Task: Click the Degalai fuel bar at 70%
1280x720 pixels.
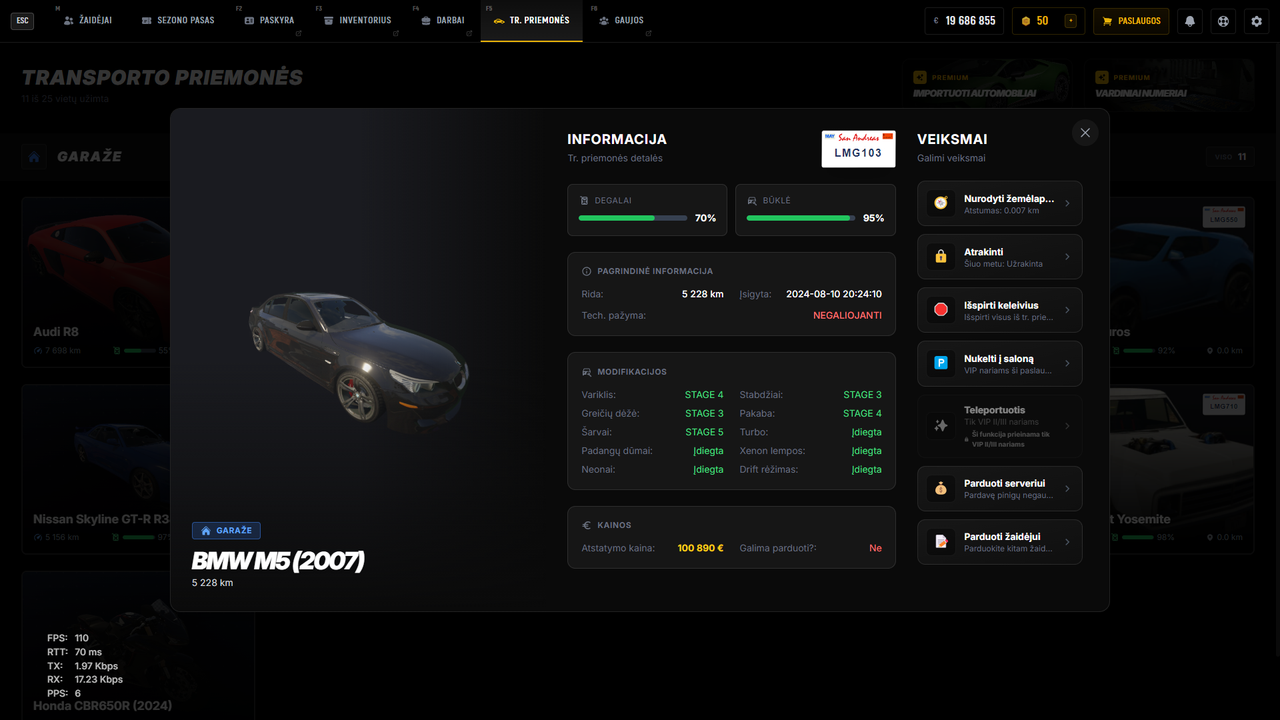Action: coord(633,218)
